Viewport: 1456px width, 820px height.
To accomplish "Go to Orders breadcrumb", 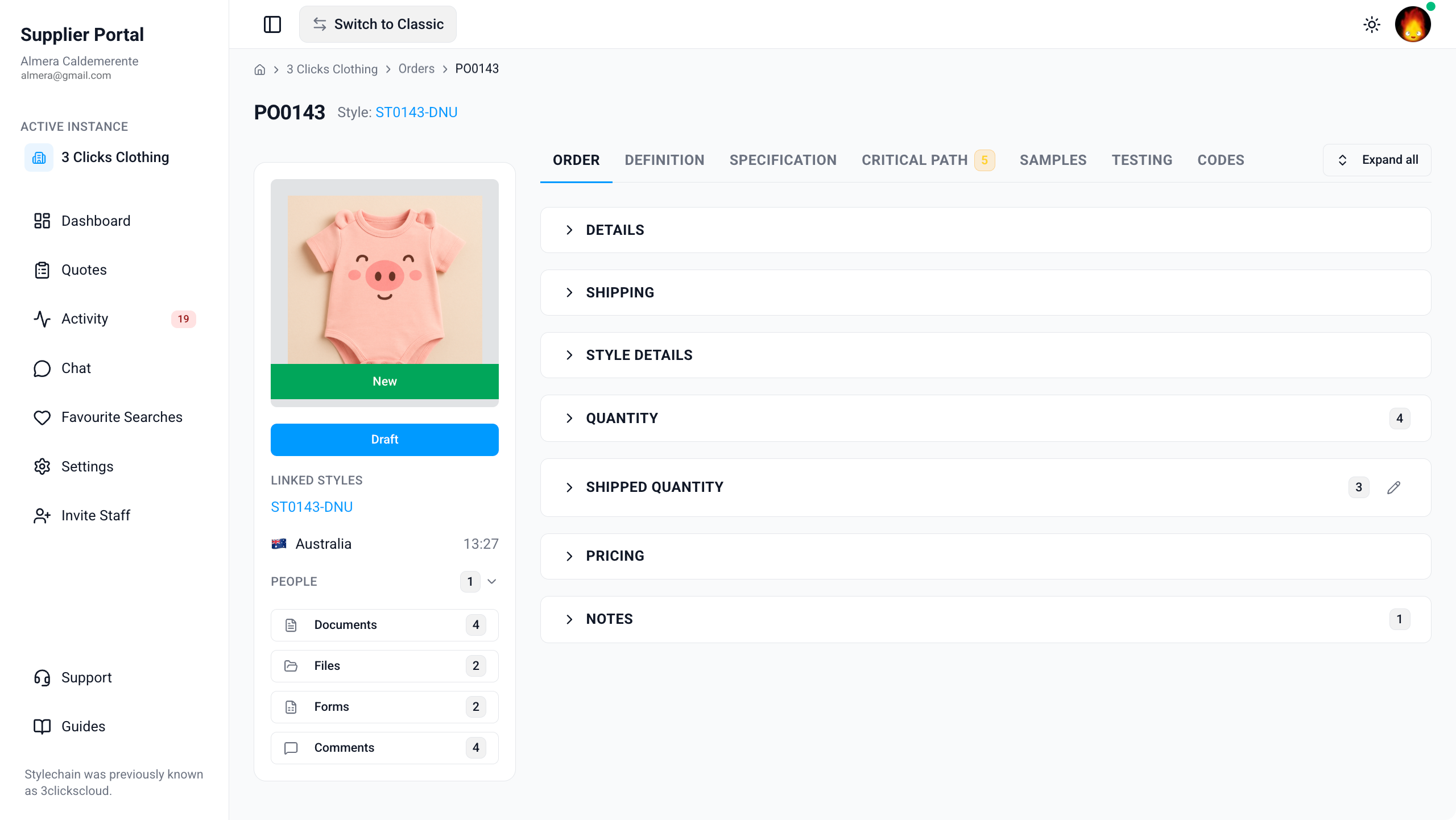I will pos(416,69).
